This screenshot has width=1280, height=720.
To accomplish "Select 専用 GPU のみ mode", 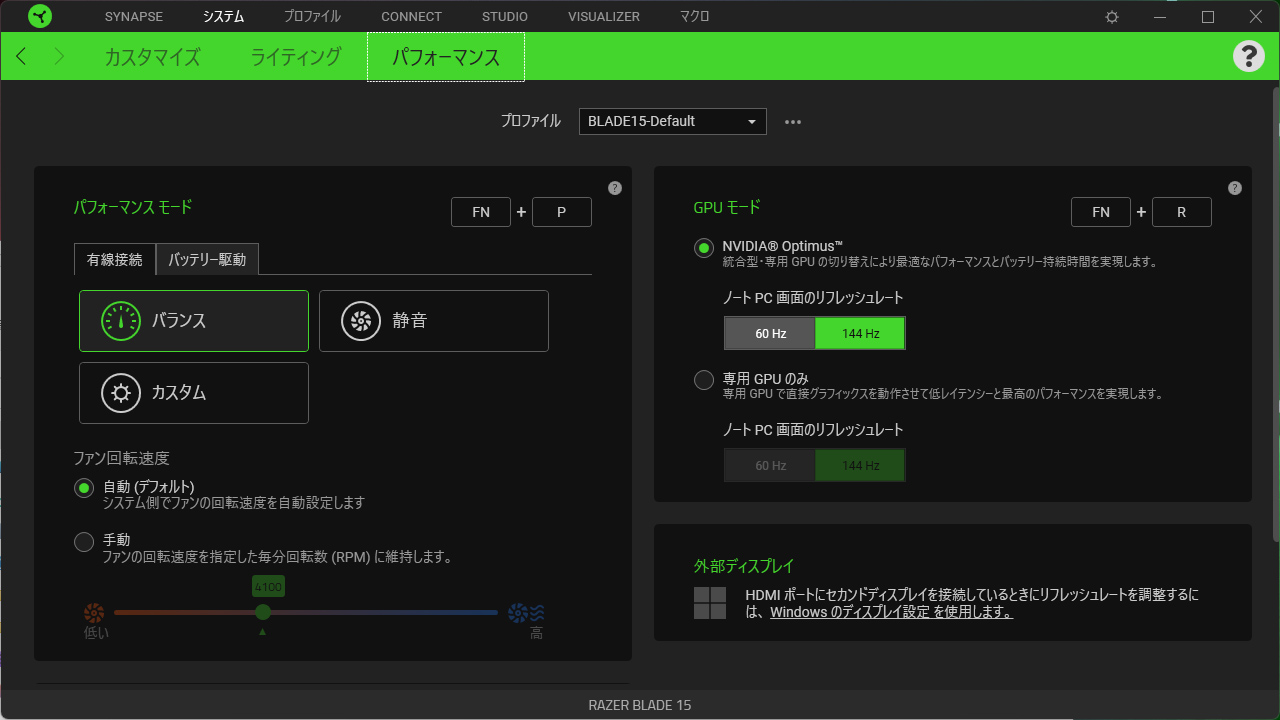I will click(x=704, y=380).
